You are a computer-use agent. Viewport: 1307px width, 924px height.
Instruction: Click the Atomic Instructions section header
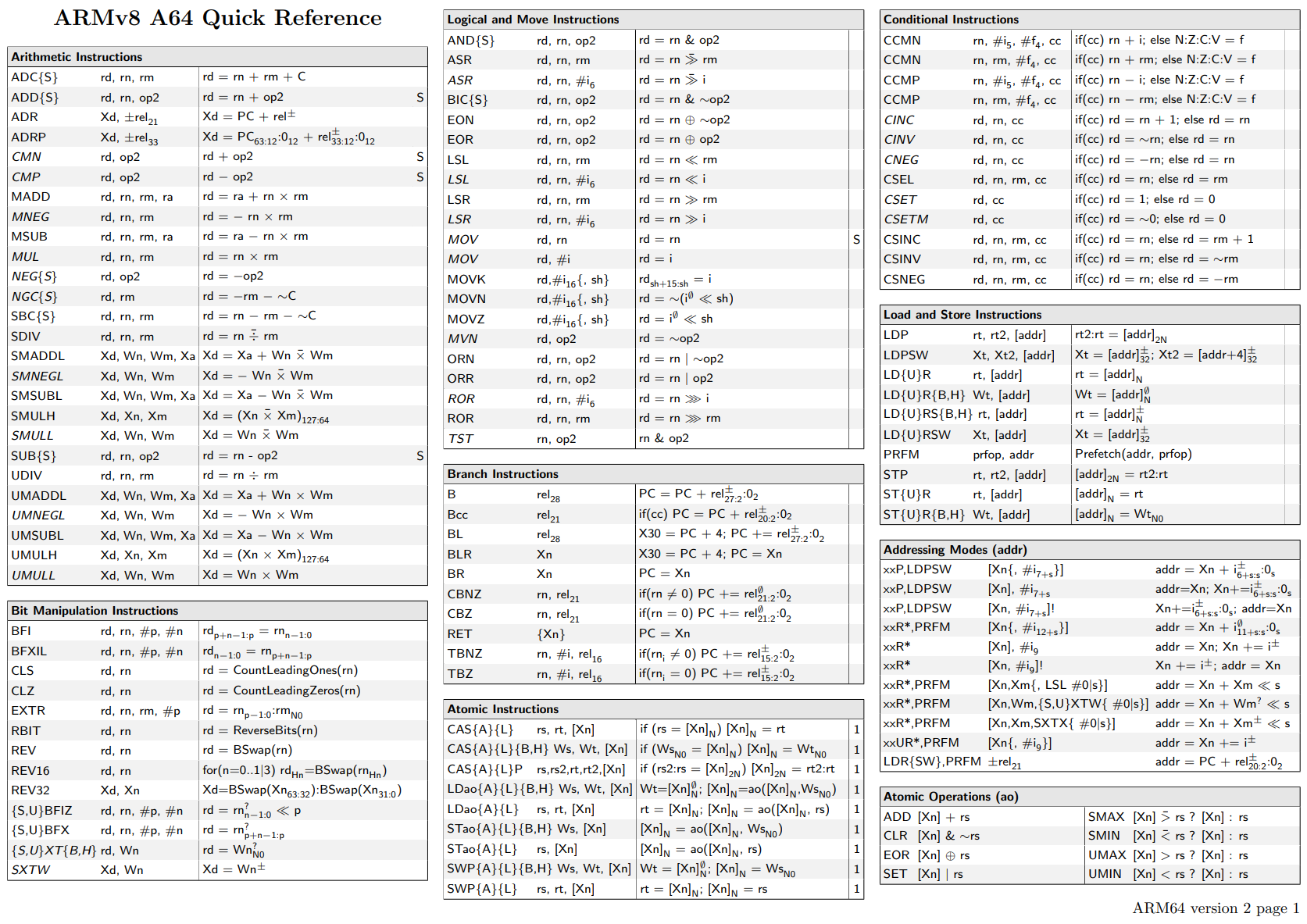[x=502, y=709]
